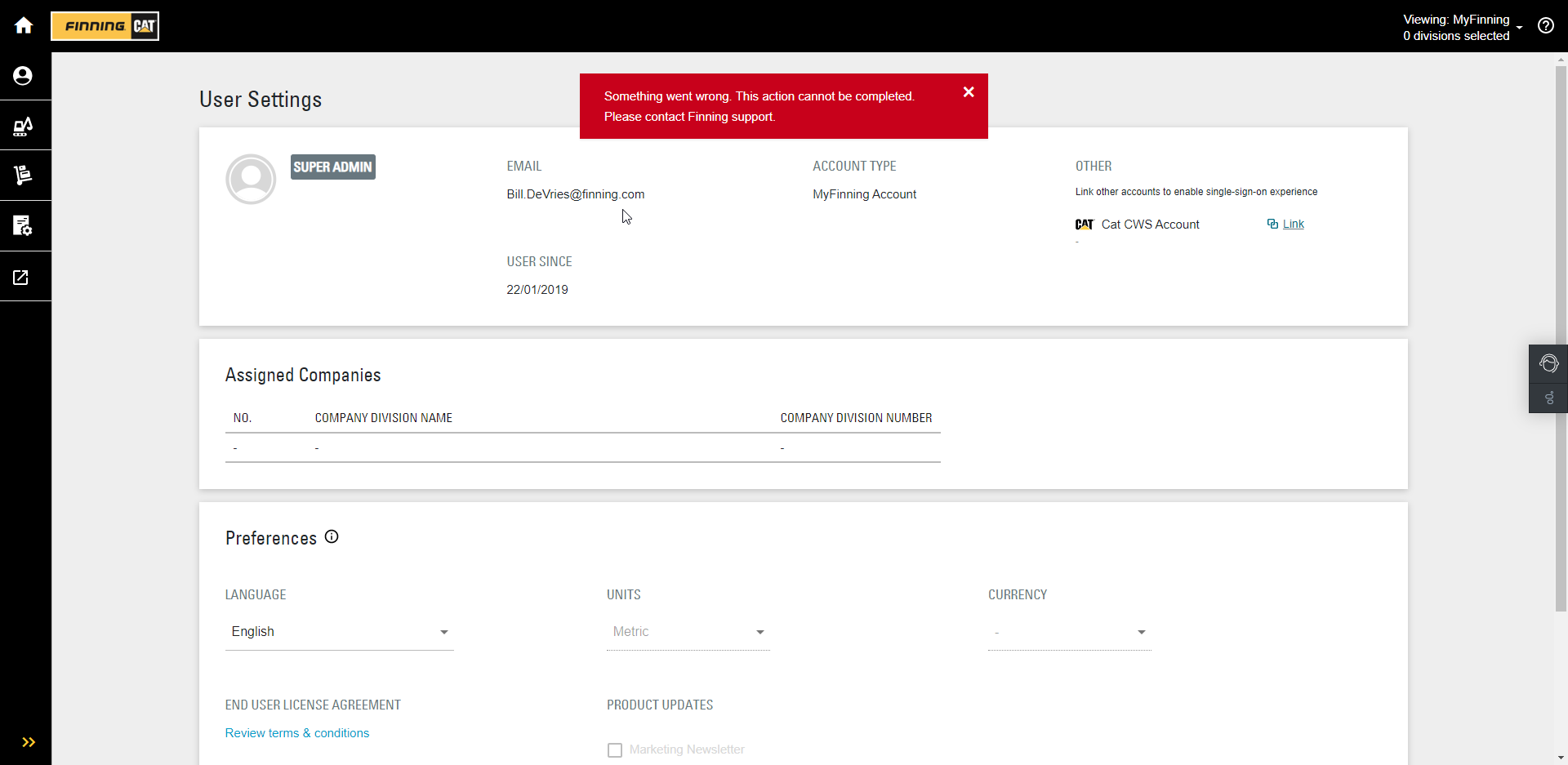Open the Units dropdown showing Metric
This screenshot has width=1568, height=765.
pos(688,632)
